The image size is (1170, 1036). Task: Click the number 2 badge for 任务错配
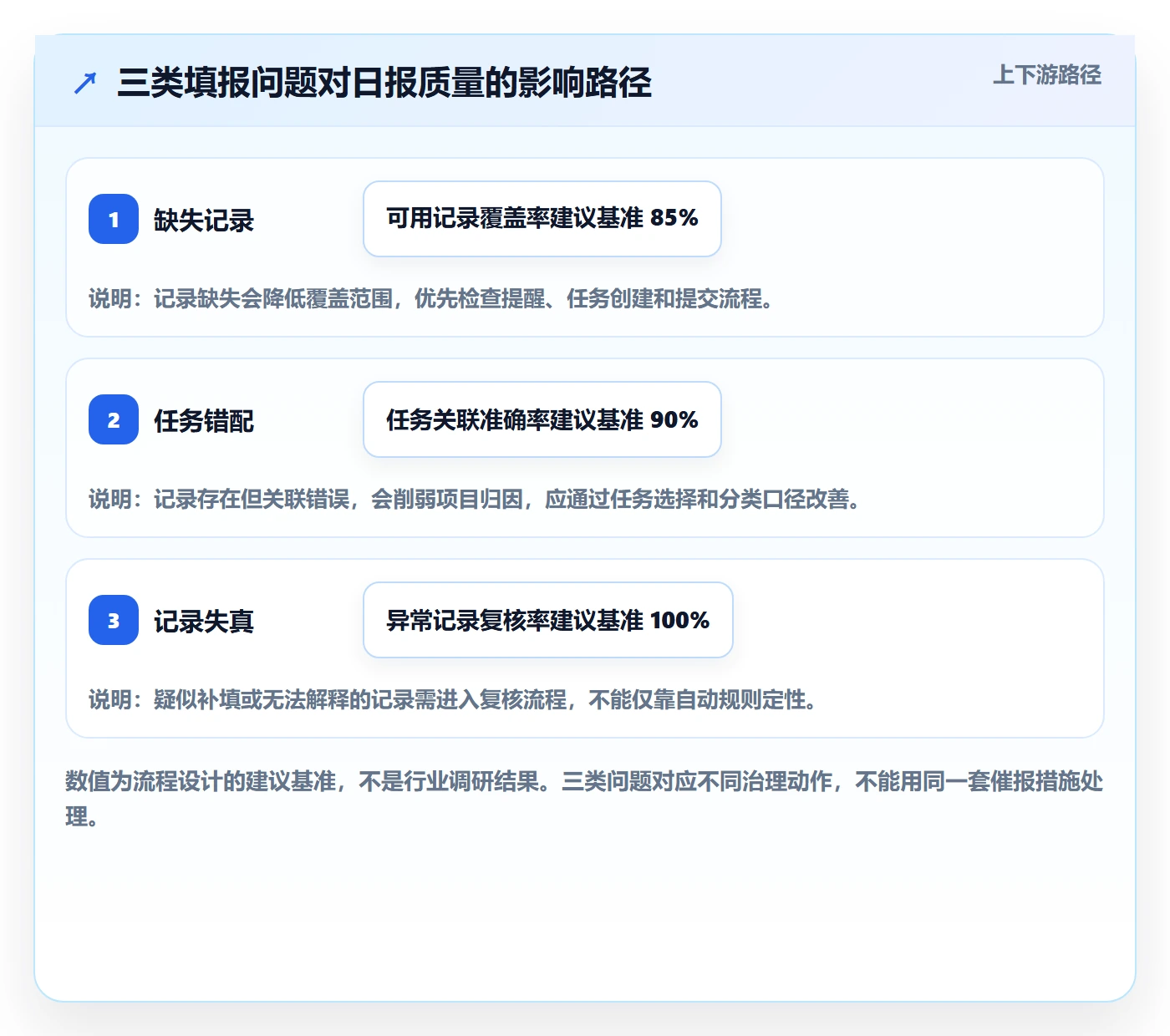pyautogui.click(x=114, y=419)
